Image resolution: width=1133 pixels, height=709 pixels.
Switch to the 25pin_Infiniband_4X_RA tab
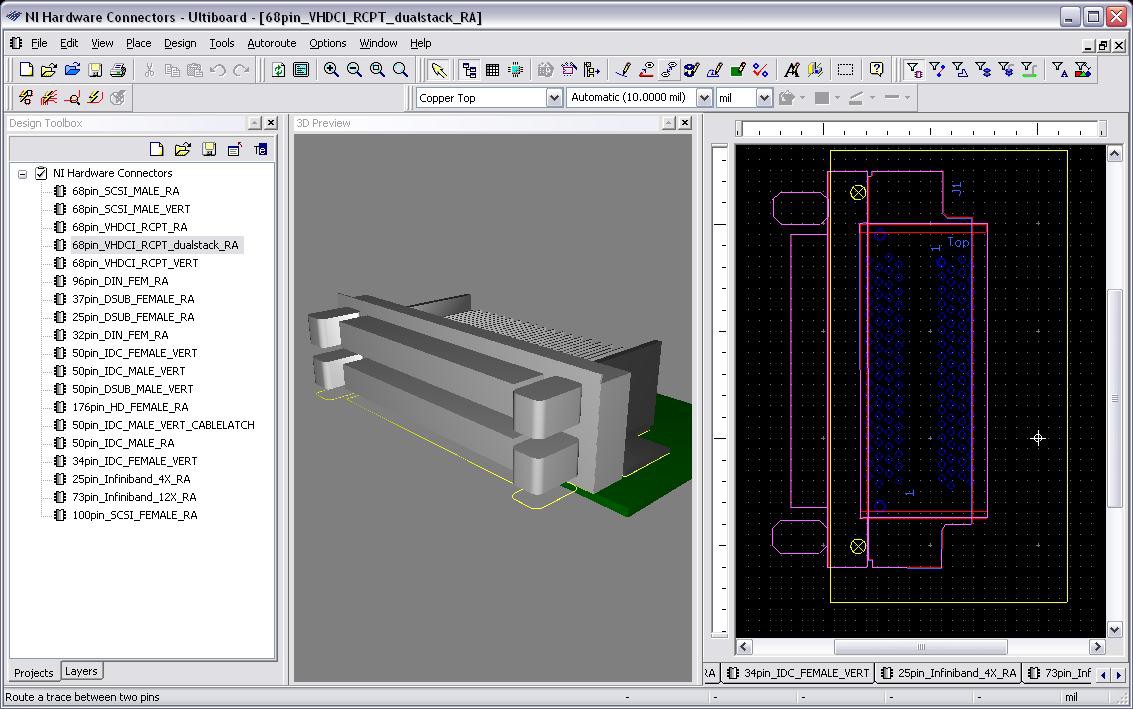[x=947, y=673]
